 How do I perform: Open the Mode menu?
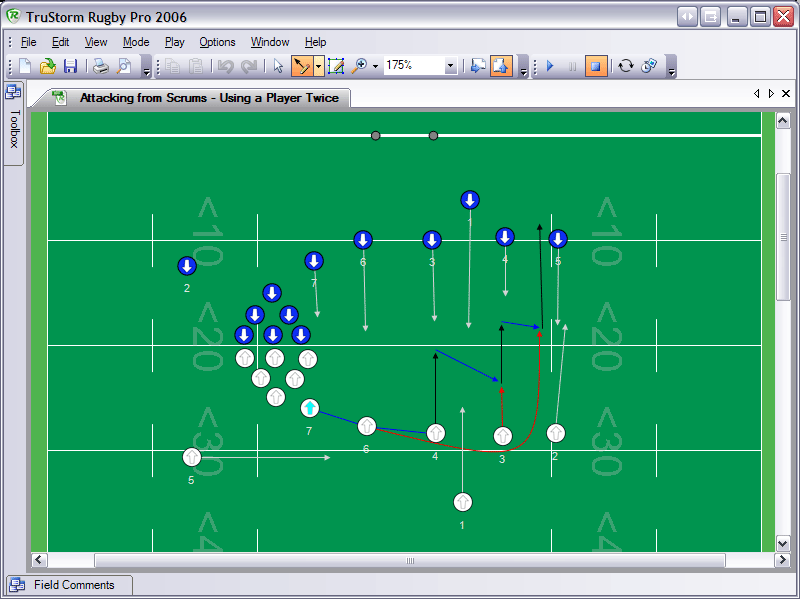[x=136, y=42]
